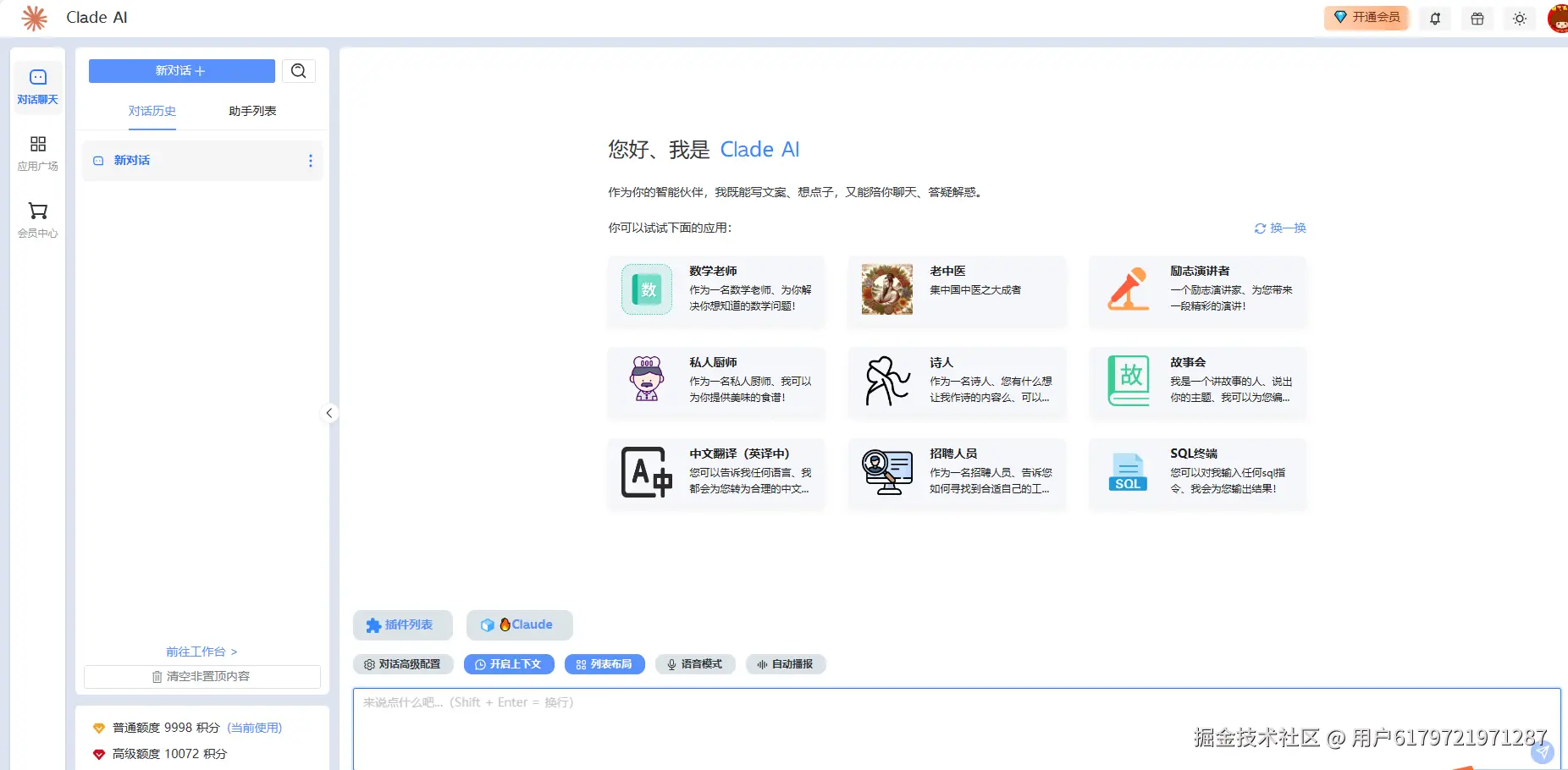This screenshot has height=770, width=1568.
Task: Open the Claude model selector
Action: click(519, 625)
